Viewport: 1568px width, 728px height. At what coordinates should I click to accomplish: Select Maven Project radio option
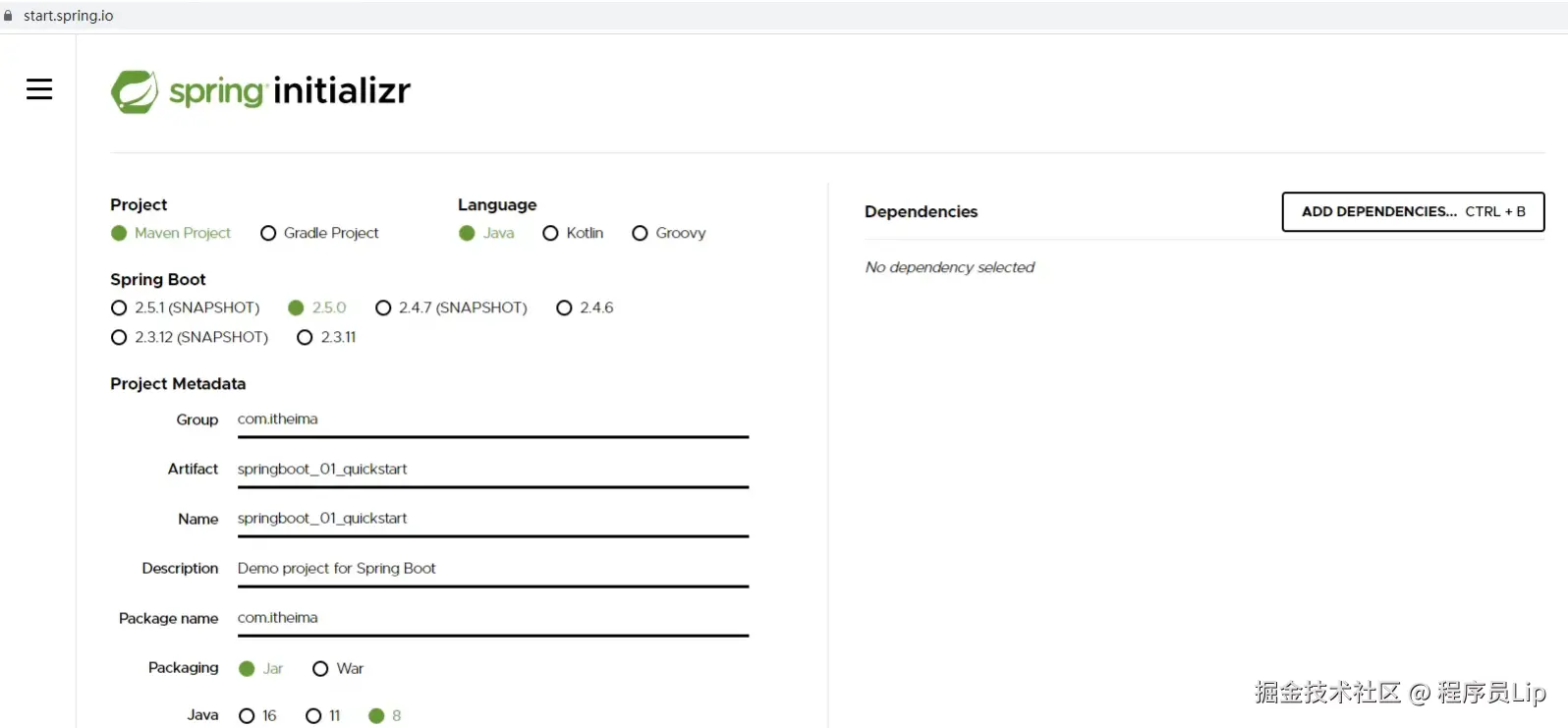[x=171, y=233]
